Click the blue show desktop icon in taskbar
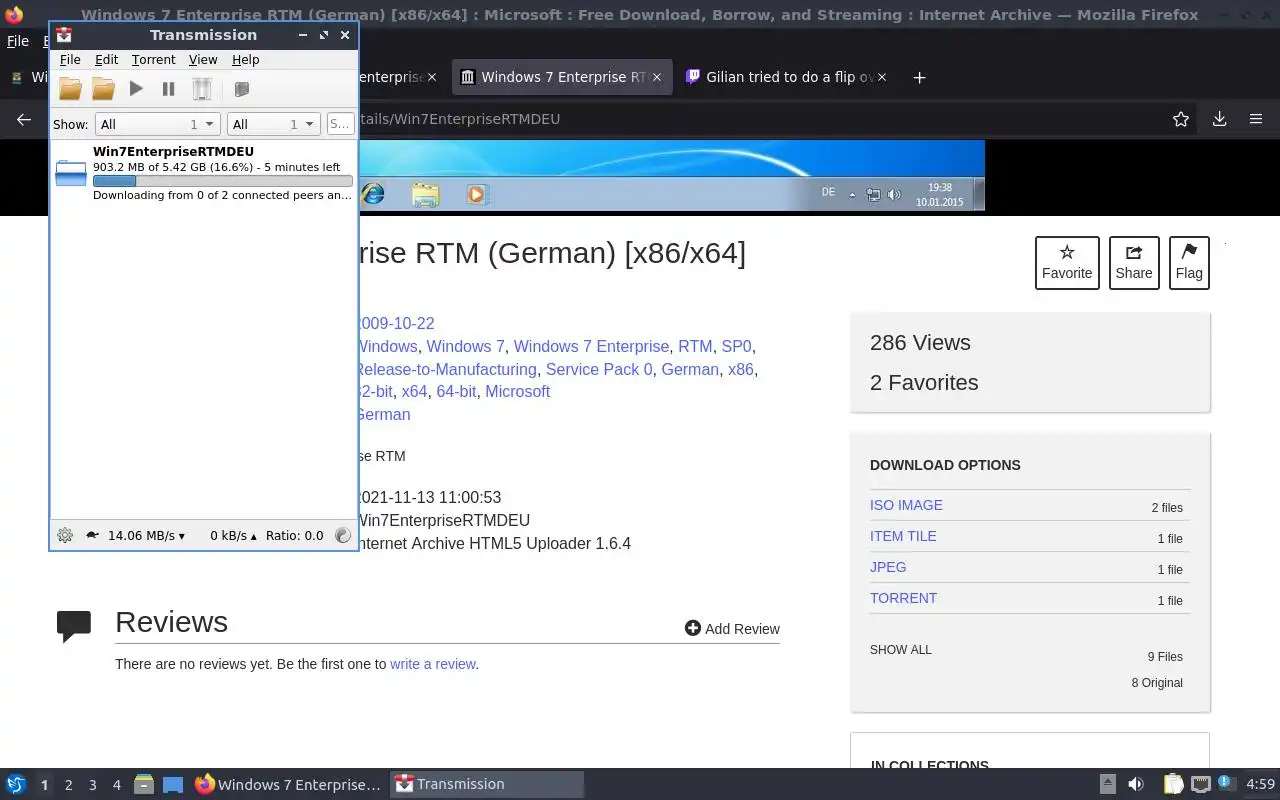1280x800 pixels. [x=173, y=785]
